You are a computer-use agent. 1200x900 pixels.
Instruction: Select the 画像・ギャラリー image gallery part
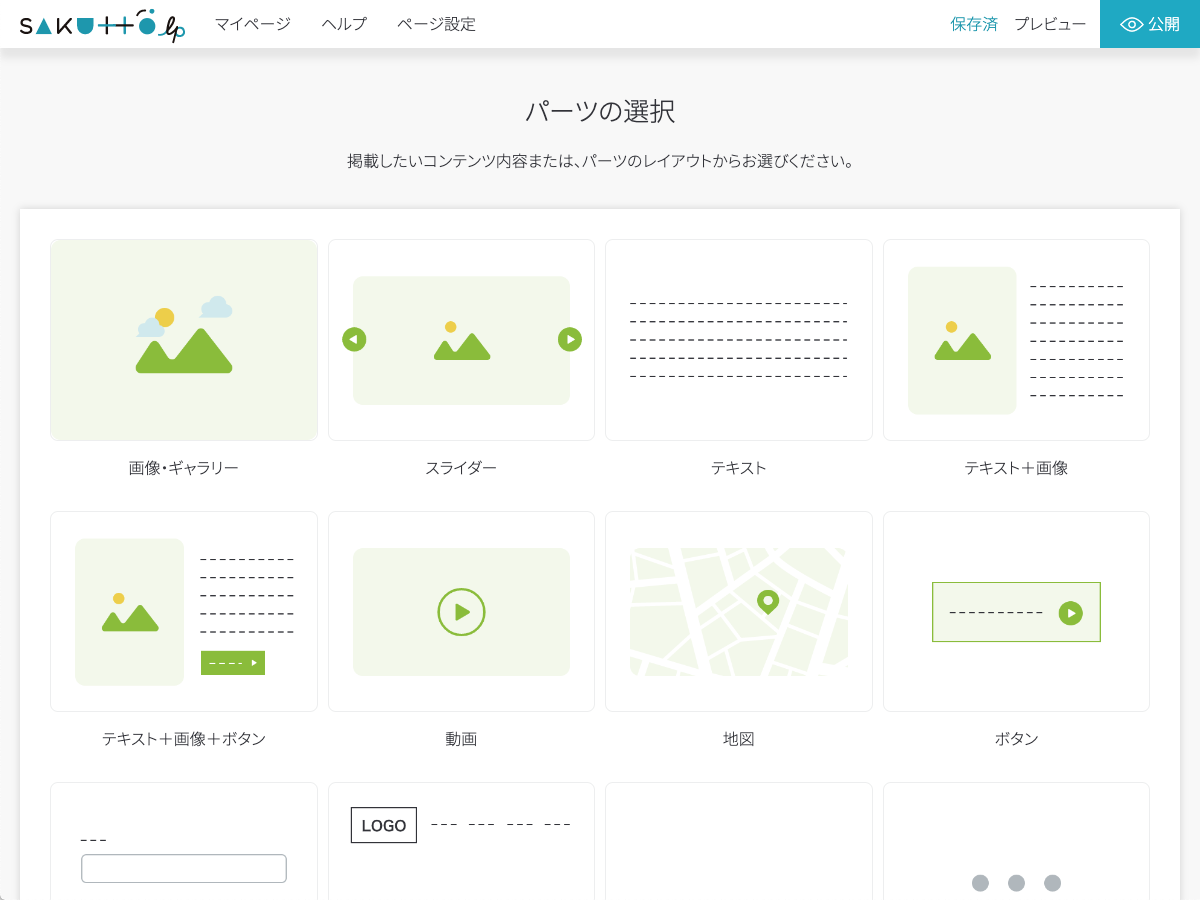point(184,340)
